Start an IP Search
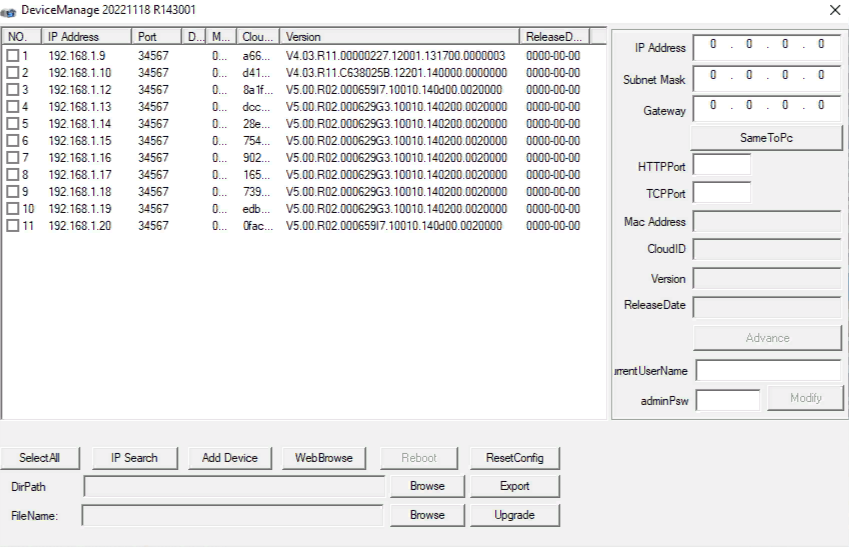Image resolution: width=849 pixels, height=547 pixels. tap(134, 458)
